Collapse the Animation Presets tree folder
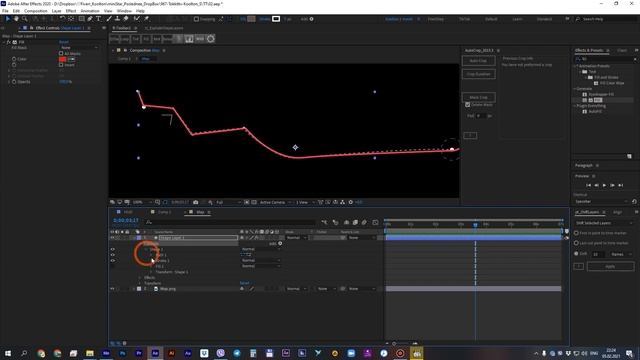 click(x=576, y=66)
